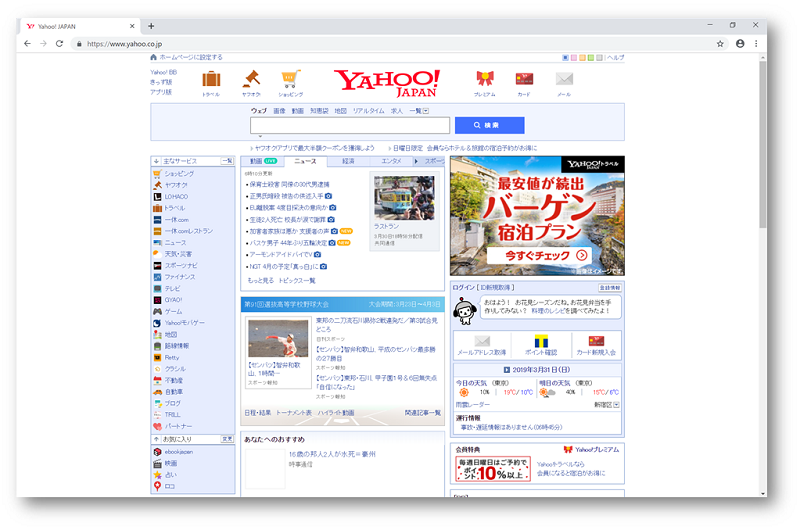Open the ヘルプ link at top right

pos(616,58)
